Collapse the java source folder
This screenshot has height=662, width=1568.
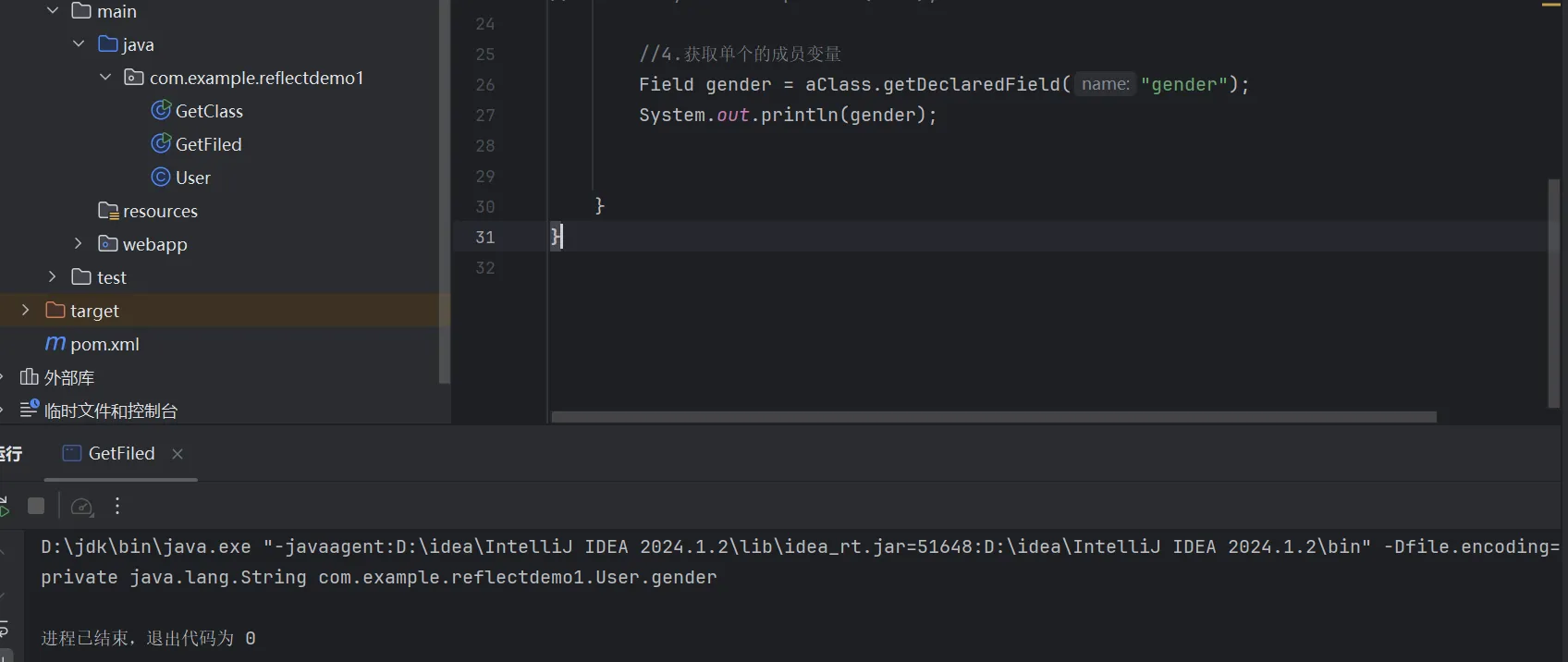[79, 44]
